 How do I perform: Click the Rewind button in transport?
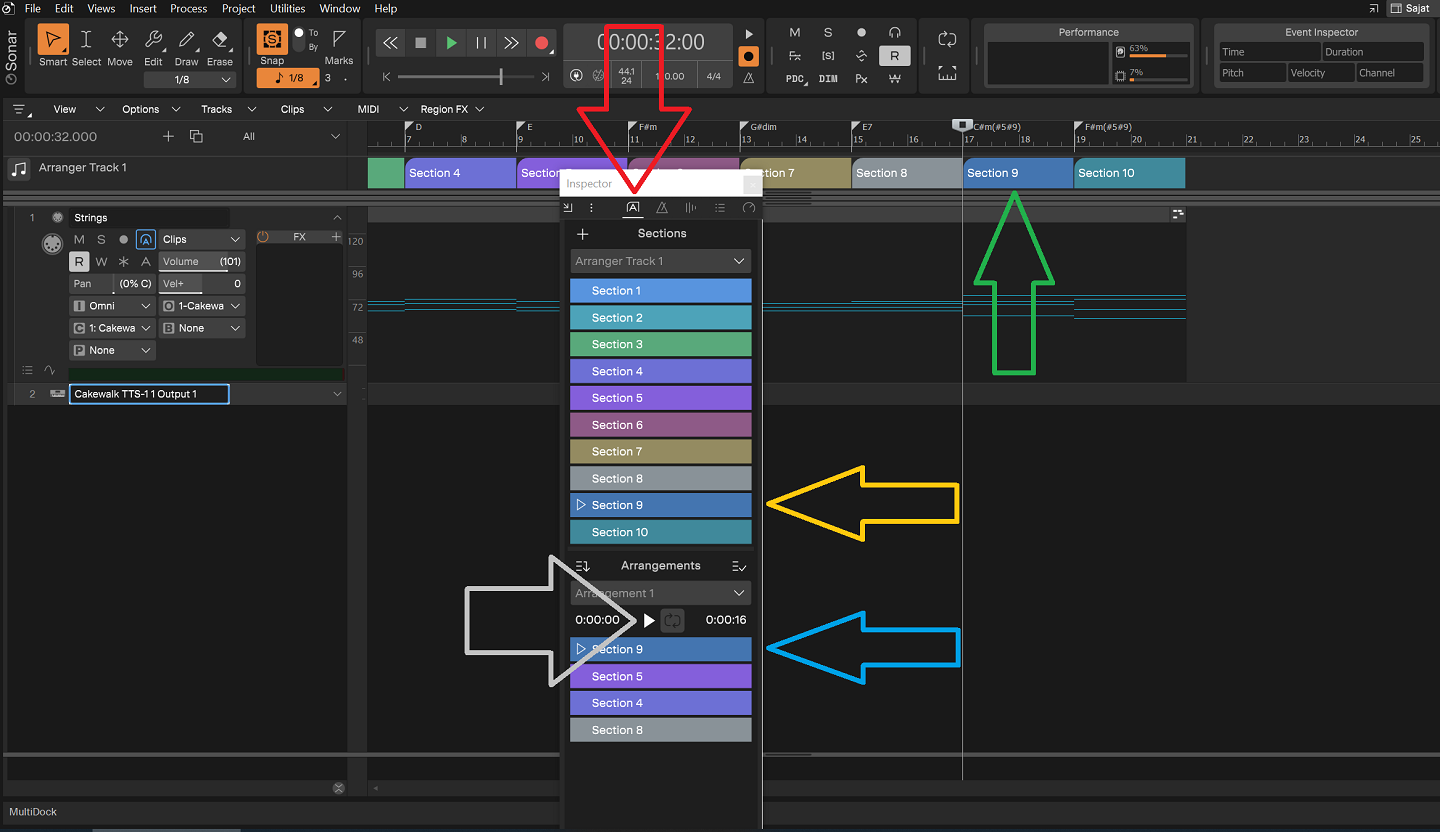[x=390, y=43]
